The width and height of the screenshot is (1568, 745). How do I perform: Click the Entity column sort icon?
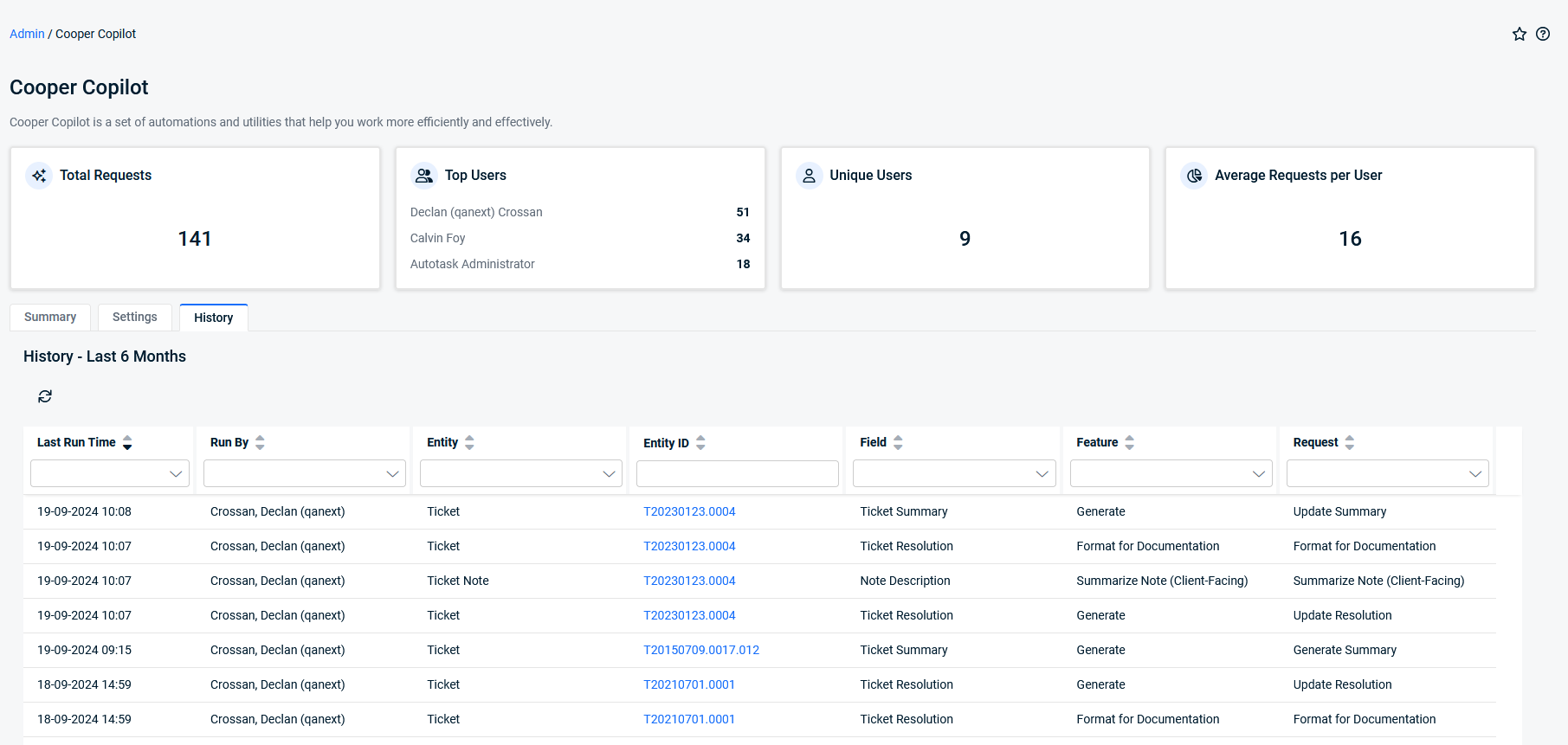[469, 442]
